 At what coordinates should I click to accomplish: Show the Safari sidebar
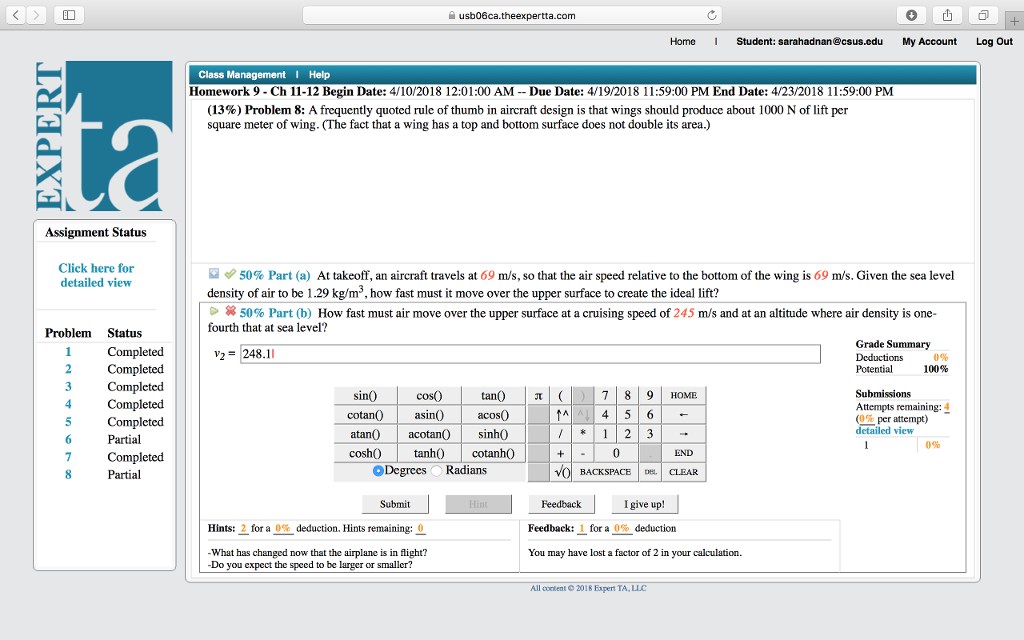pyautogui.click(x=68, y=15)
